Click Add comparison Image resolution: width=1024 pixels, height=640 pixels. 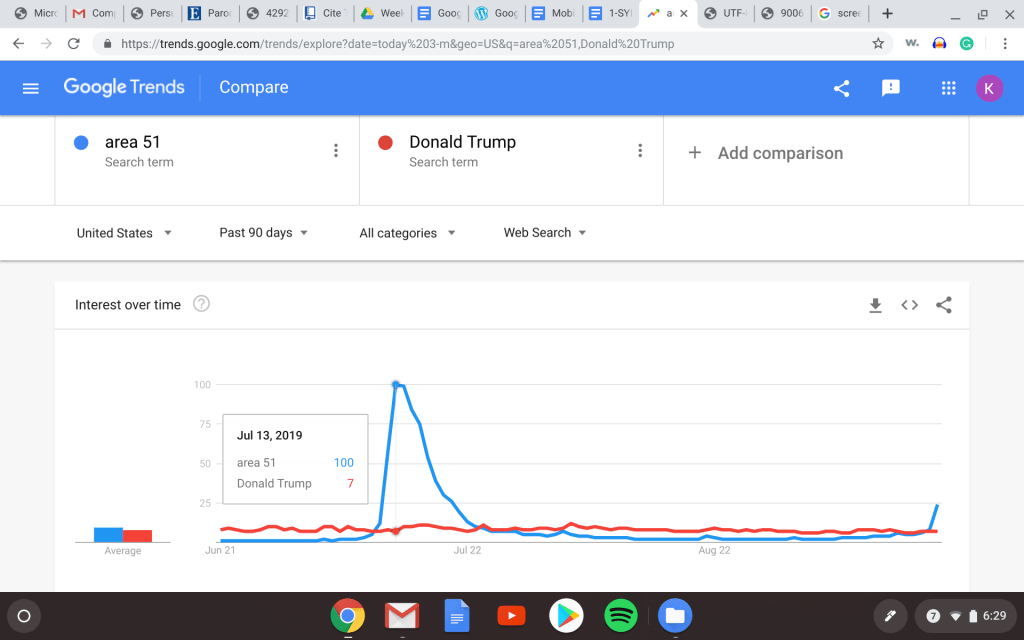(766, 153)
